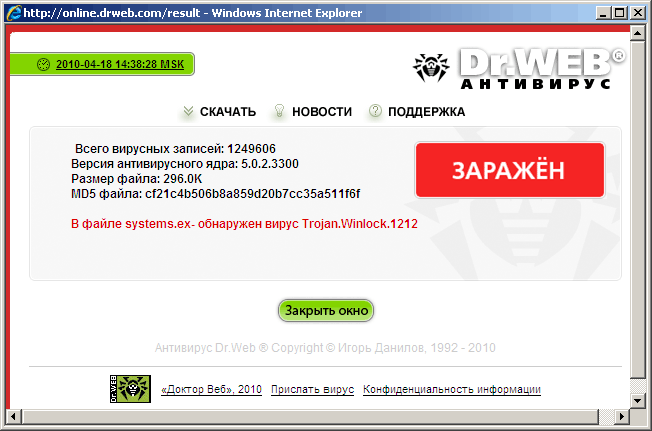
Task: Click the vertical scrollbar down arrow
Action: 637,401
